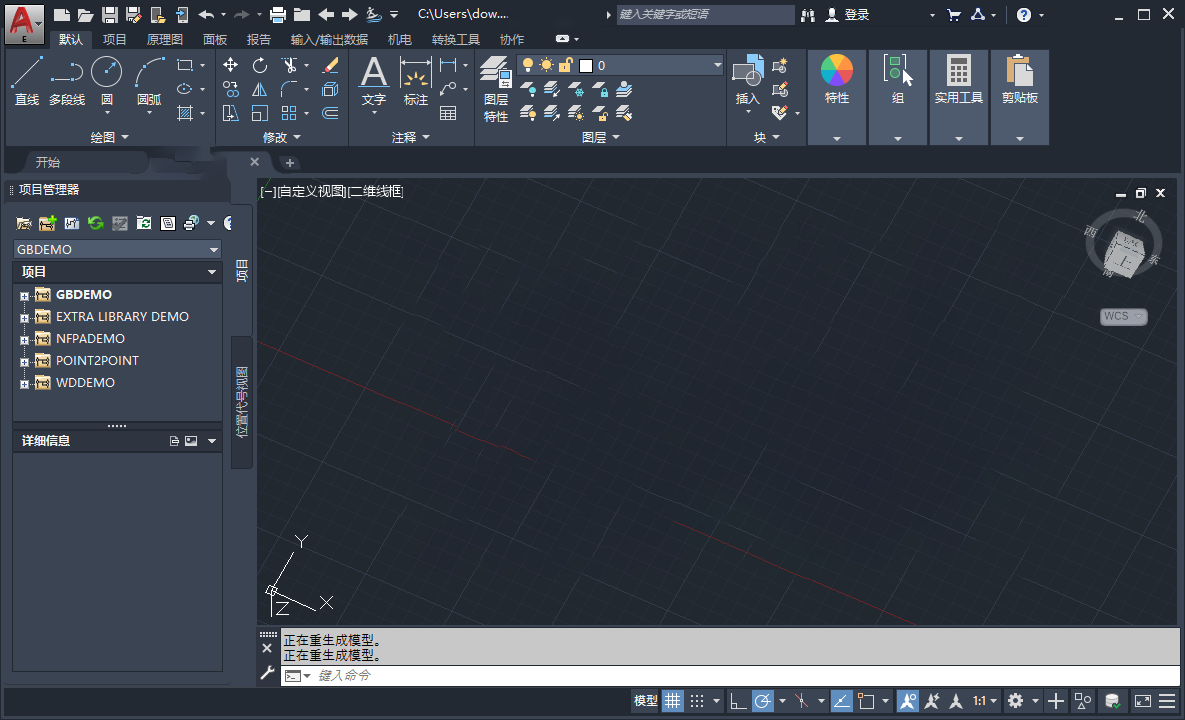Expand the 绘图 panel dropdown
The image size is (1185, 720).
tap(110, 138)
